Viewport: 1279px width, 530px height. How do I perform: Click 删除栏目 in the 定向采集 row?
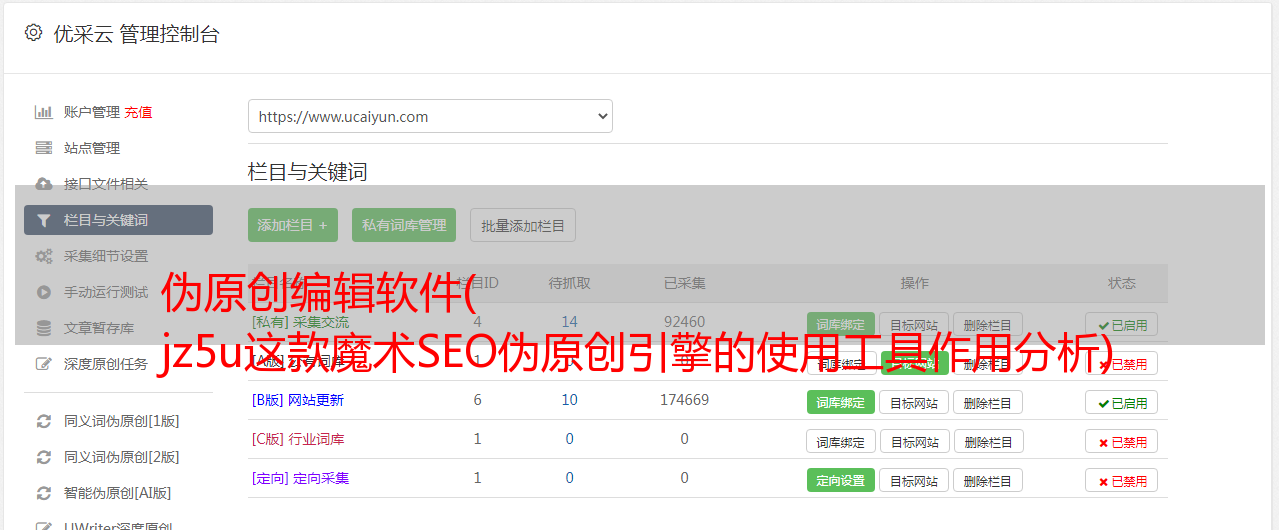point(988,480)
